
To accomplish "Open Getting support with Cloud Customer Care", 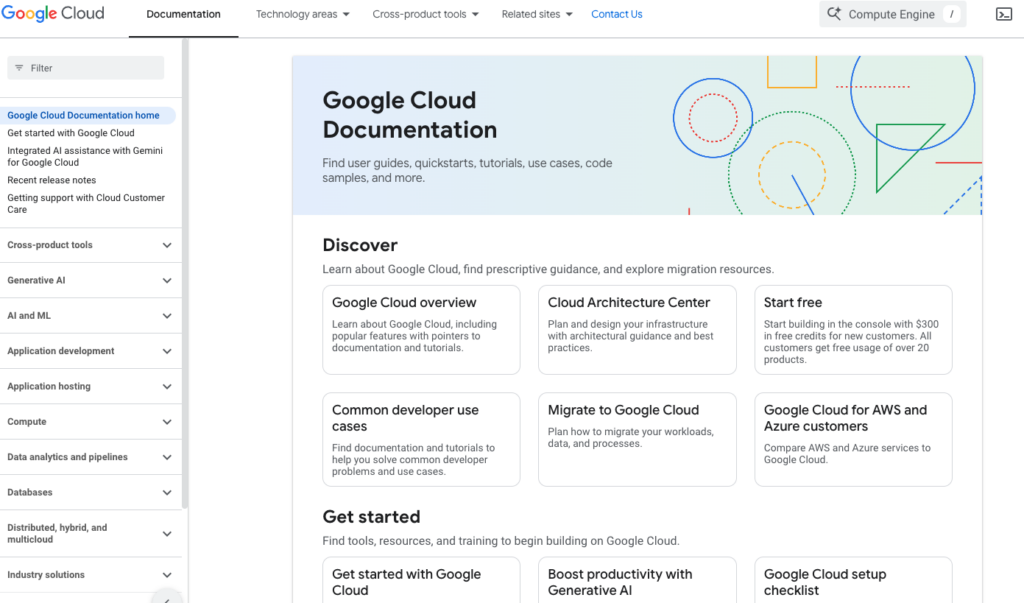I will click(x=86, y=203).
